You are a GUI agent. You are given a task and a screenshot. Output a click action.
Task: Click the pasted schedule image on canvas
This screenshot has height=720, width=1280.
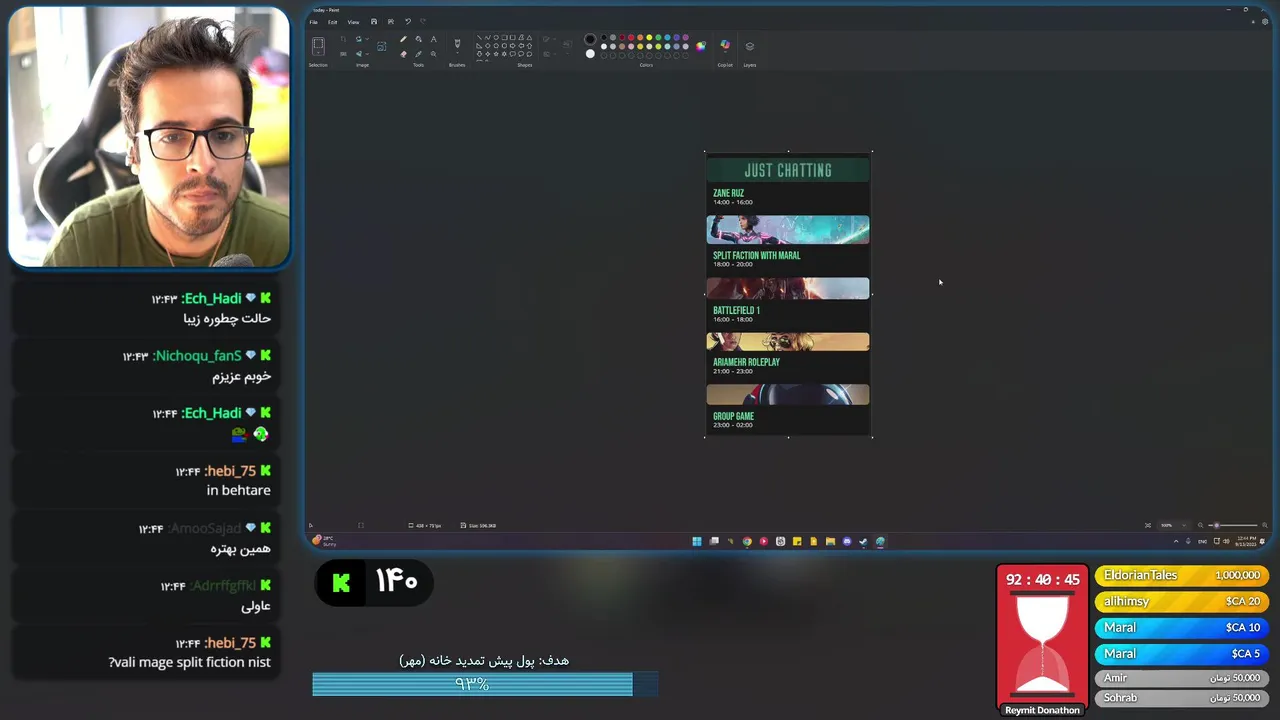788,294
